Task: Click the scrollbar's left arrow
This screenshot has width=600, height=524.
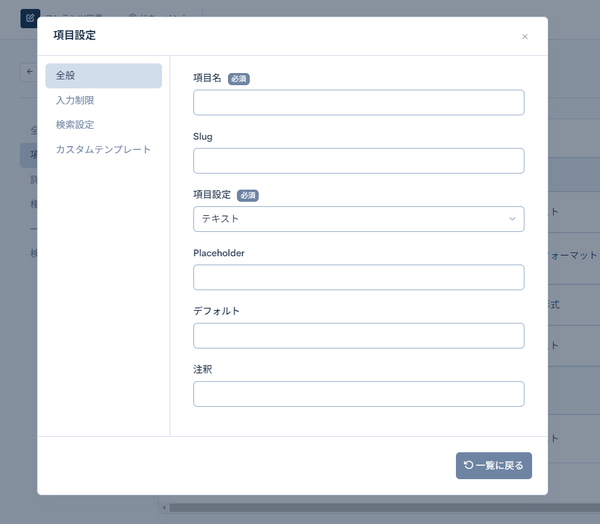Action: coord(164,508)
